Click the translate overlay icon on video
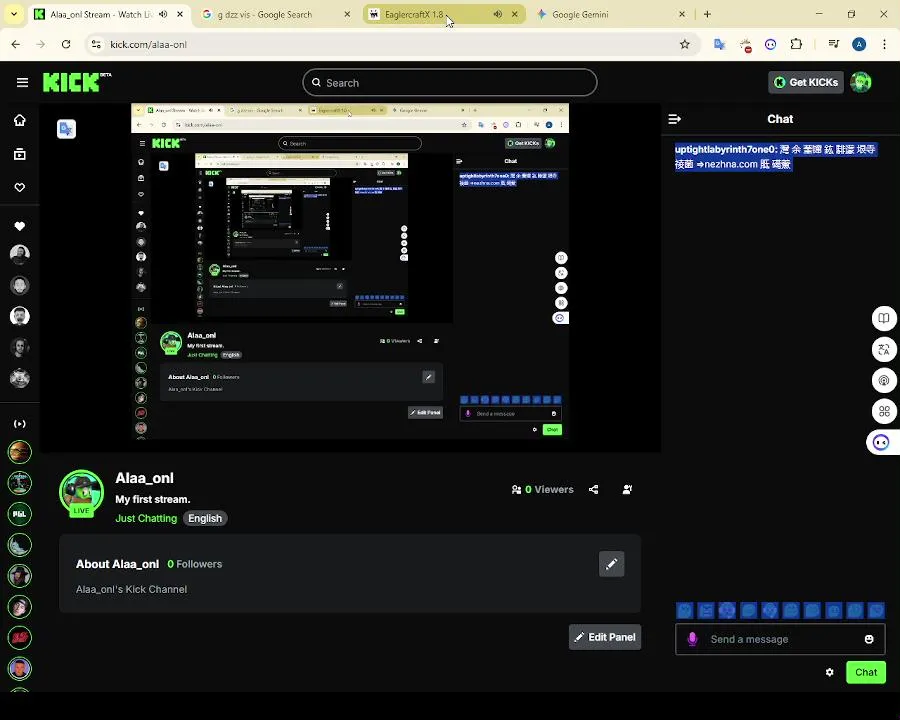The width and height of the screenshot is (900, 720). [x=66, y=129]
